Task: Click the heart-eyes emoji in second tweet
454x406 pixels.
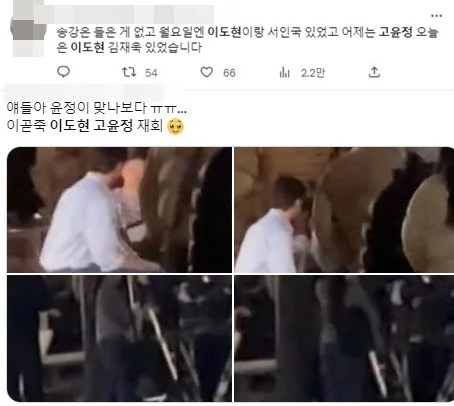Action: point(176,126)
